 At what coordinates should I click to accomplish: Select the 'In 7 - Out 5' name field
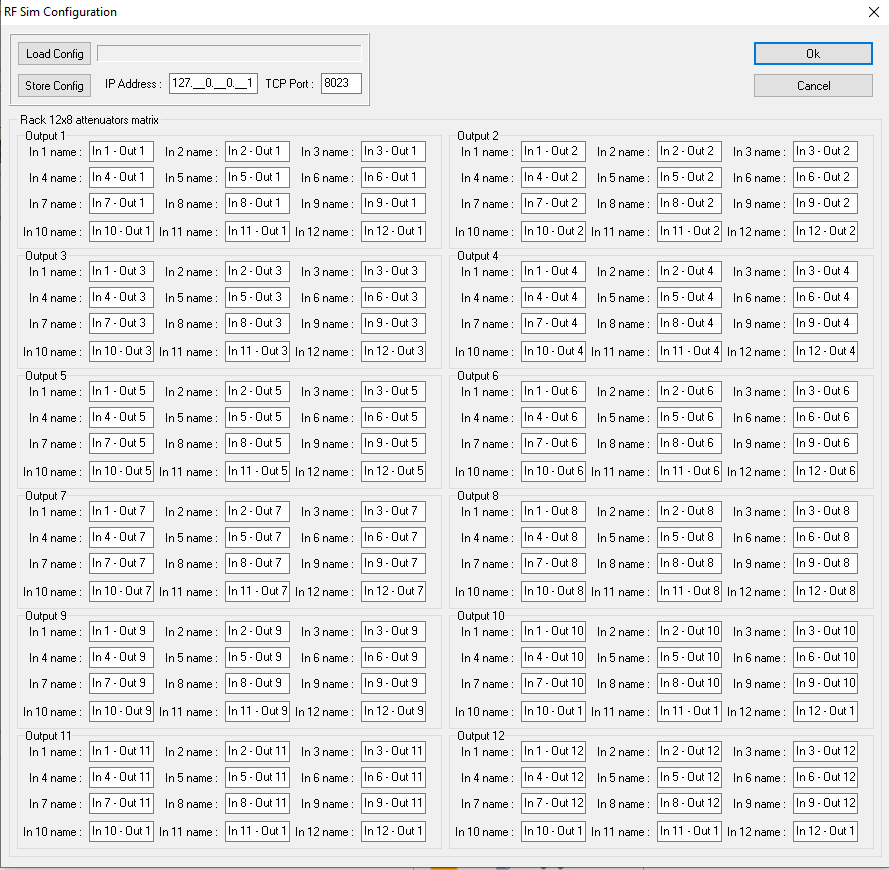click(121, 444)
